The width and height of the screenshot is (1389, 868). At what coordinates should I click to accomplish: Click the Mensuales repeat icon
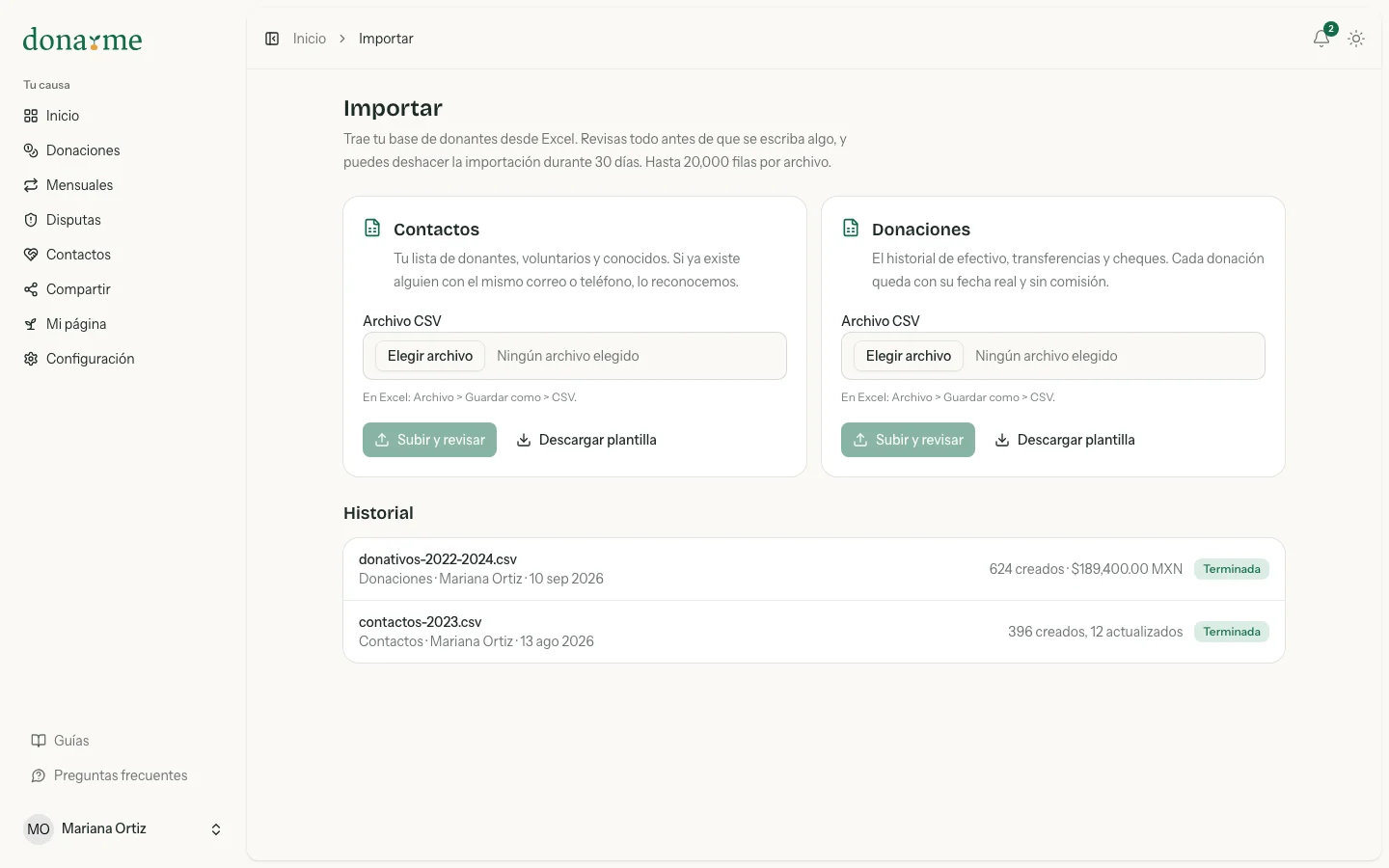(x=31, y=185)
